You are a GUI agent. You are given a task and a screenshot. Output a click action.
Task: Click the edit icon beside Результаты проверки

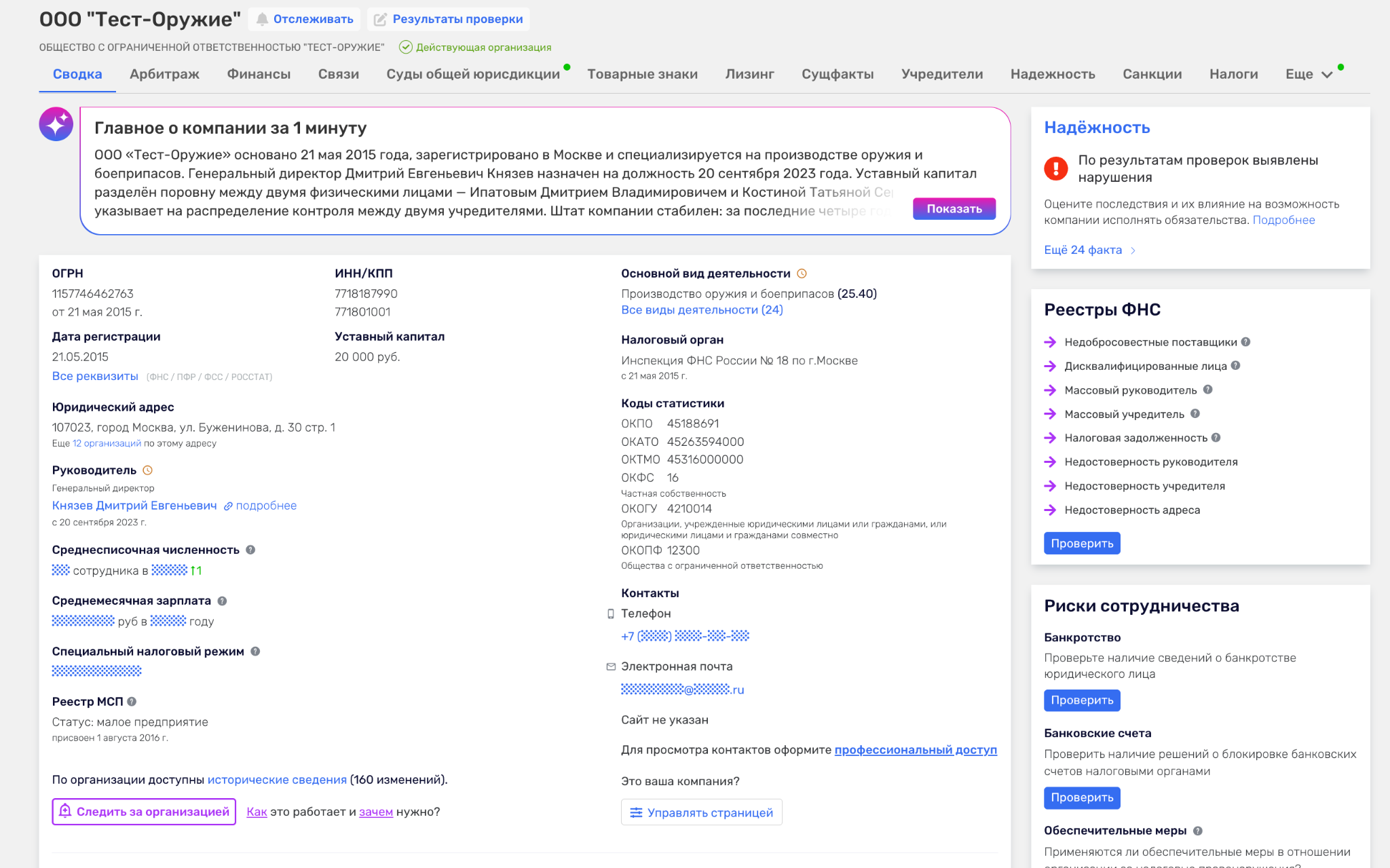(x=380, y=19)
